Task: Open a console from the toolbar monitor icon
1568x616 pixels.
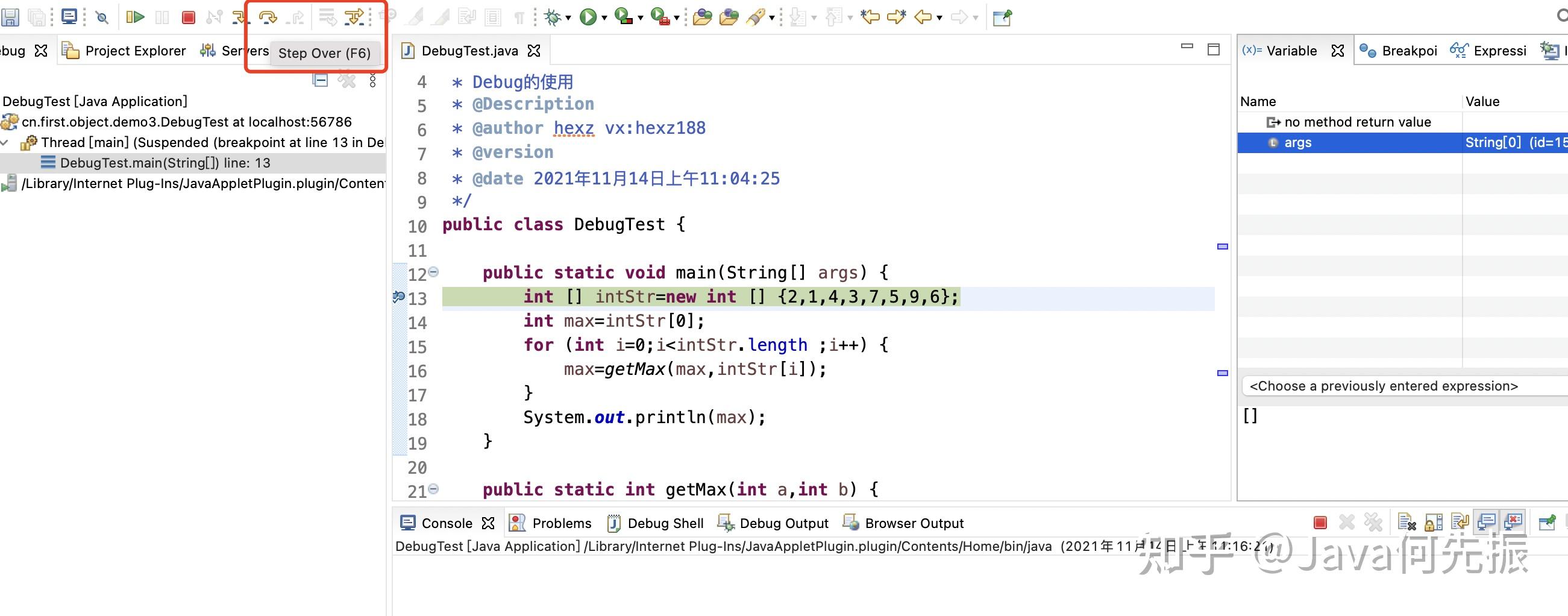Action: (69, 17)
